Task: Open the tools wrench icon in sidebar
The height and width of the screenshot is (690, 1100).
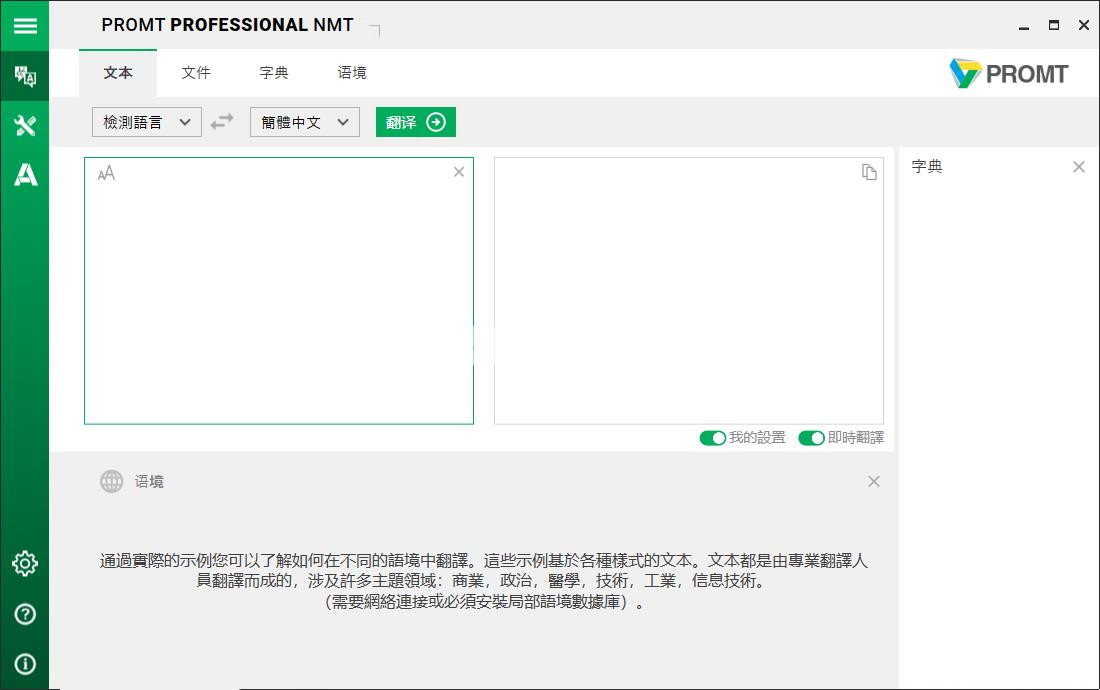Action: tap(25, 126)
